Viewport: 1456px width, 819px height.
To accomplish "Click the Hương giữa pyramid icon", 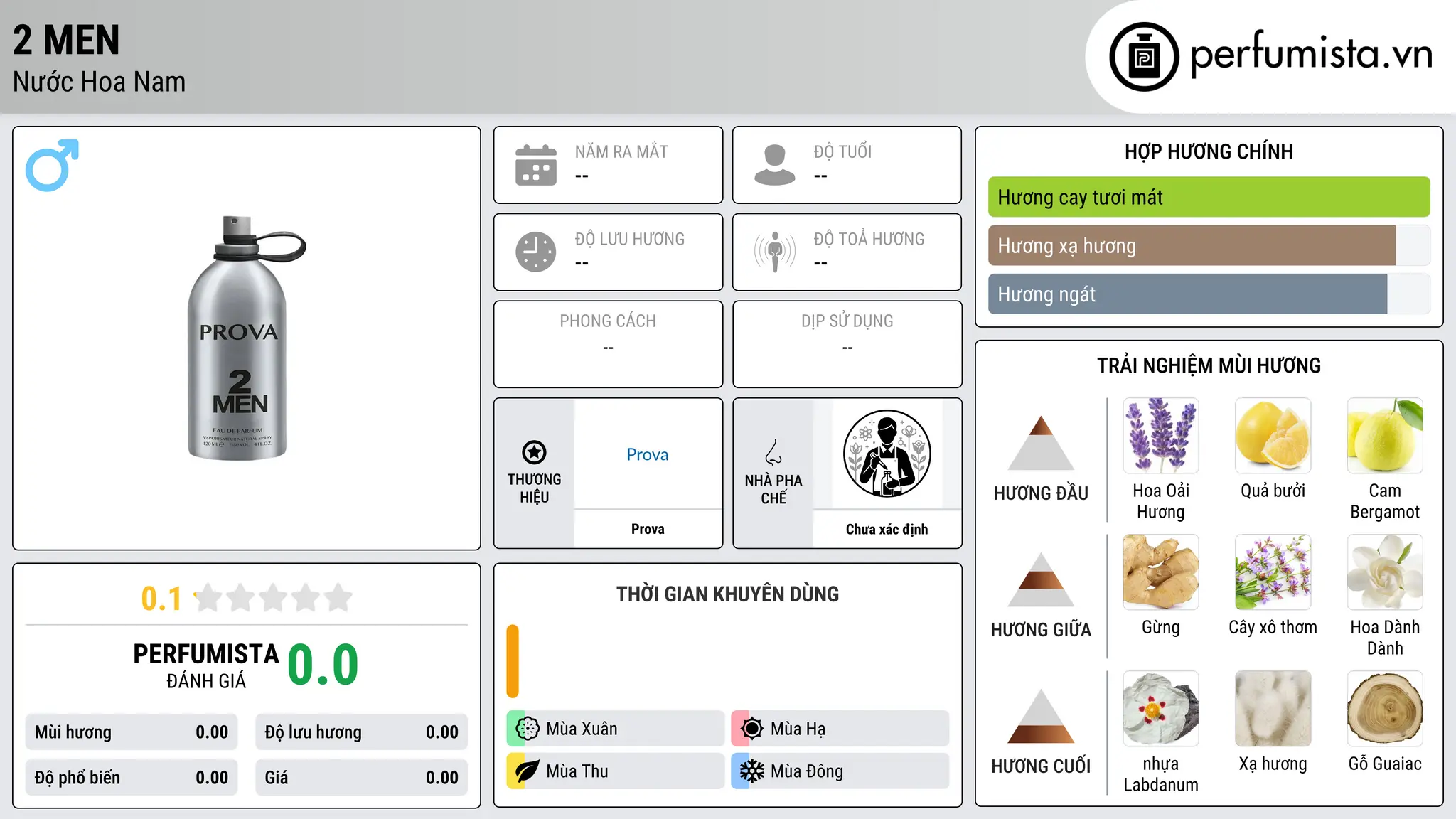I will coord(1041,579).
